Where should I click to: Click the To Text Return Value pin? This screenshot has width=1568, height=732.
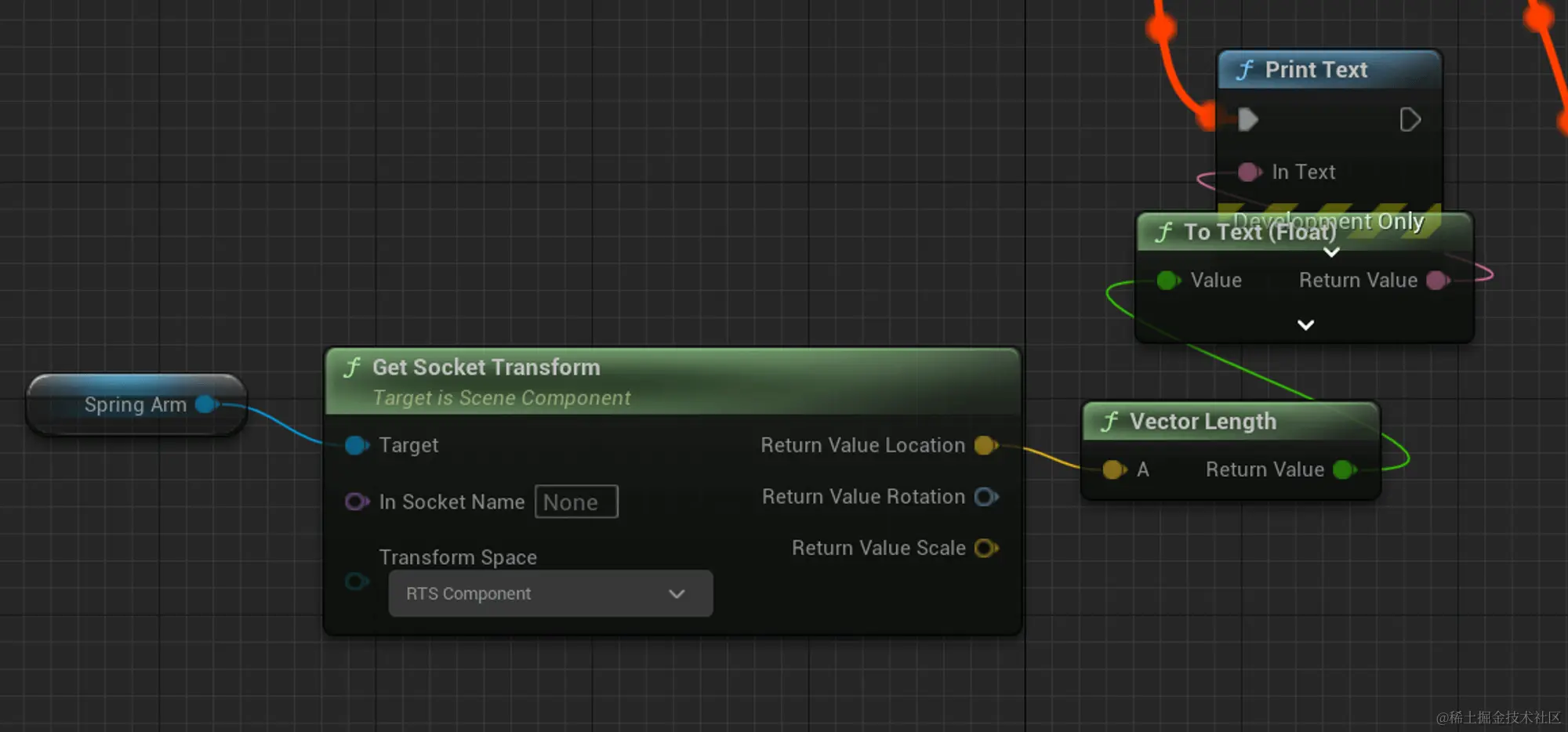pyautogui.click(x=1438, y=280)
